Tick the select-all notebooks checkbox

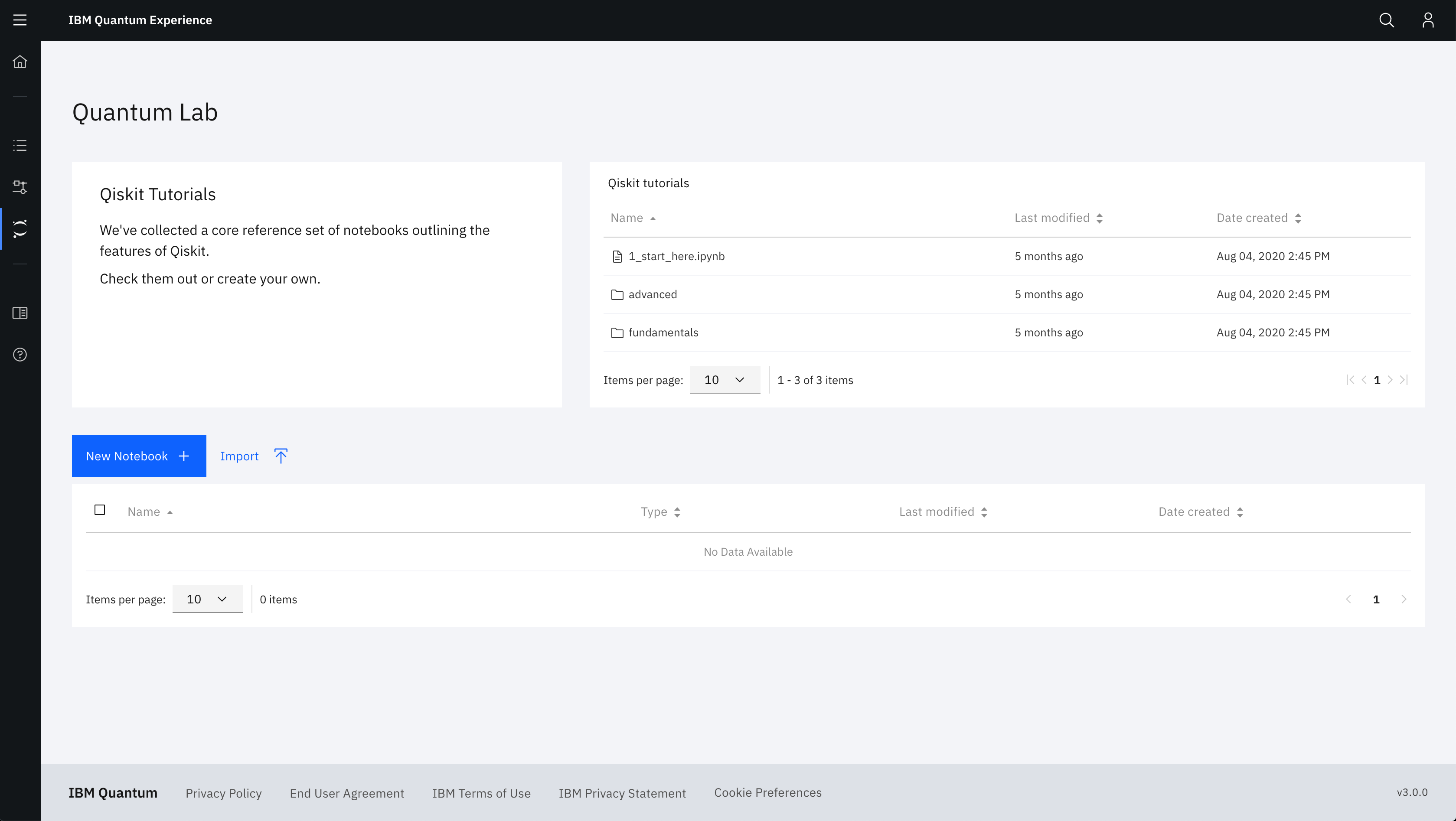click(x=99, y=510)
